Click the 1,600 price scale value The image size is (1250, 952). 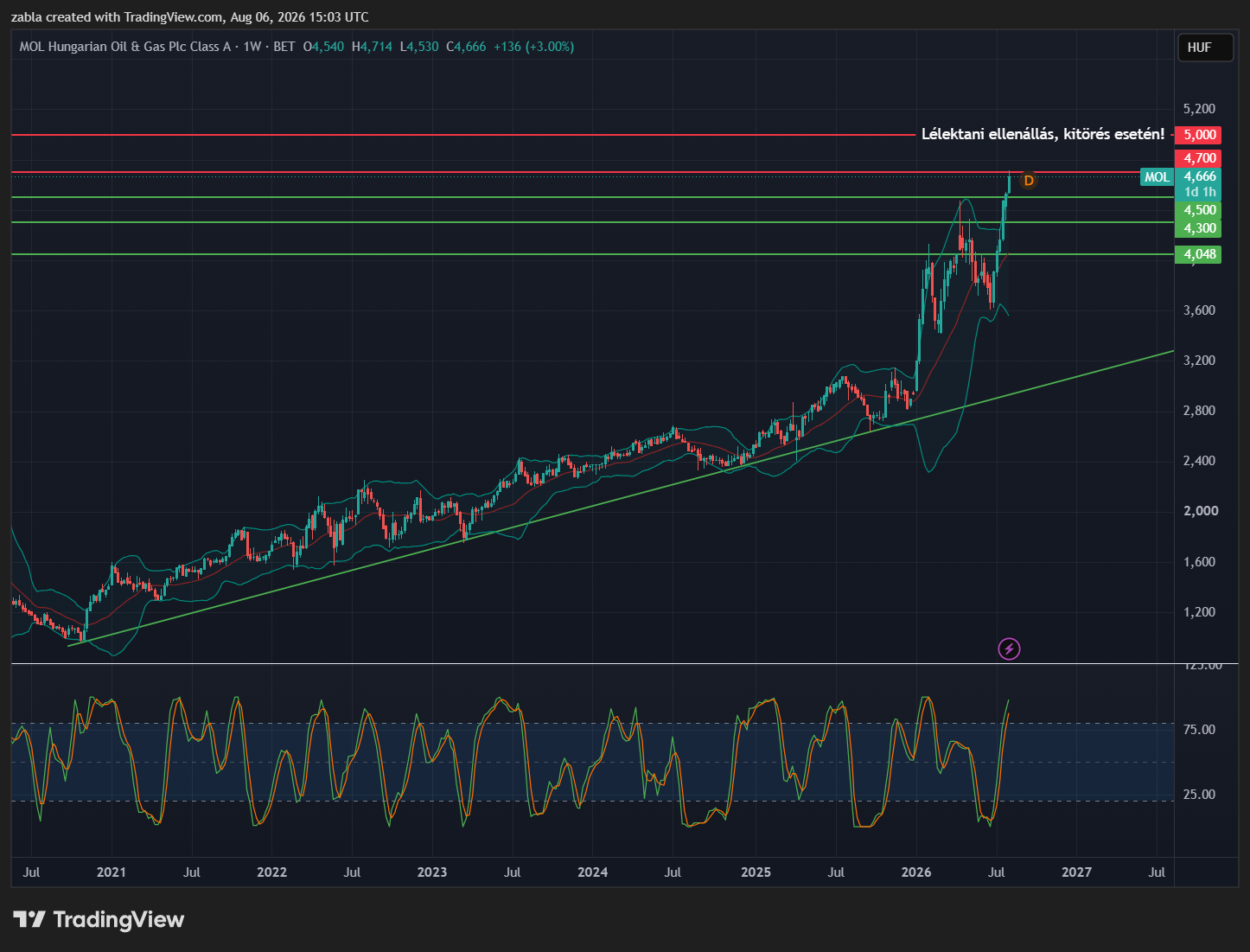(1200, 562)
